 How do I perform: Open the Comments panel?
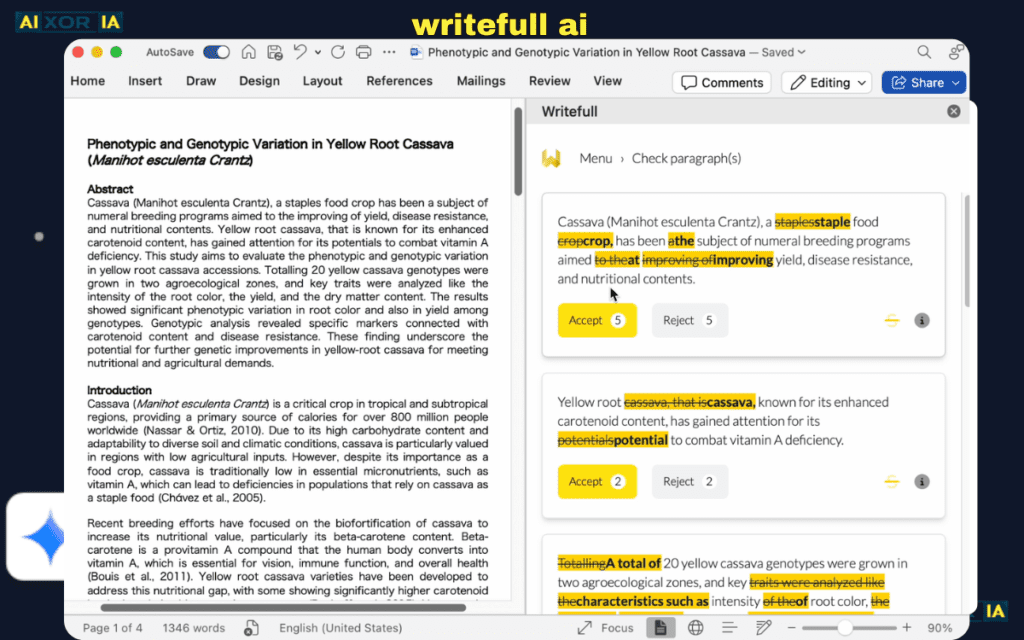point(721,81)
